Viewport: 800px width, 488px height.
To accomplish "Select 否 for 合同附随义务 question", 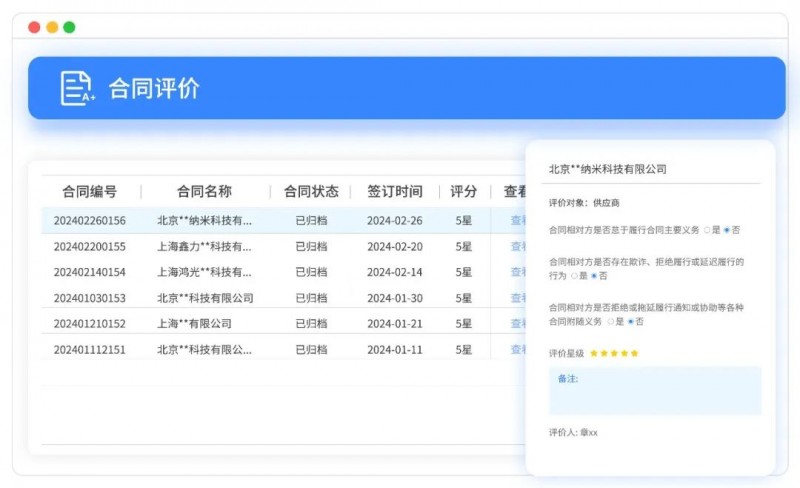I will (x=631, y=322).
